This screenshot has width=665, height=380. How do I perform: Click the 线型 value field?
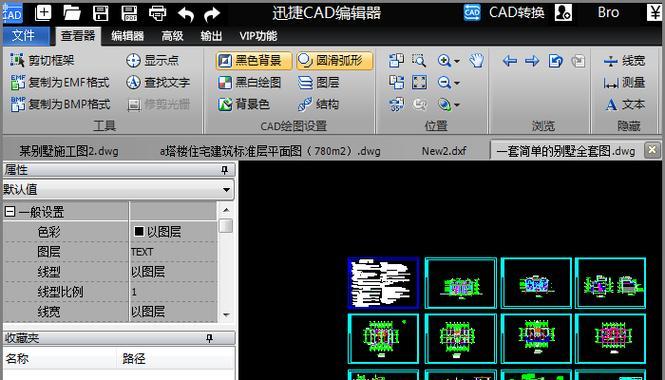pos(173,272)
